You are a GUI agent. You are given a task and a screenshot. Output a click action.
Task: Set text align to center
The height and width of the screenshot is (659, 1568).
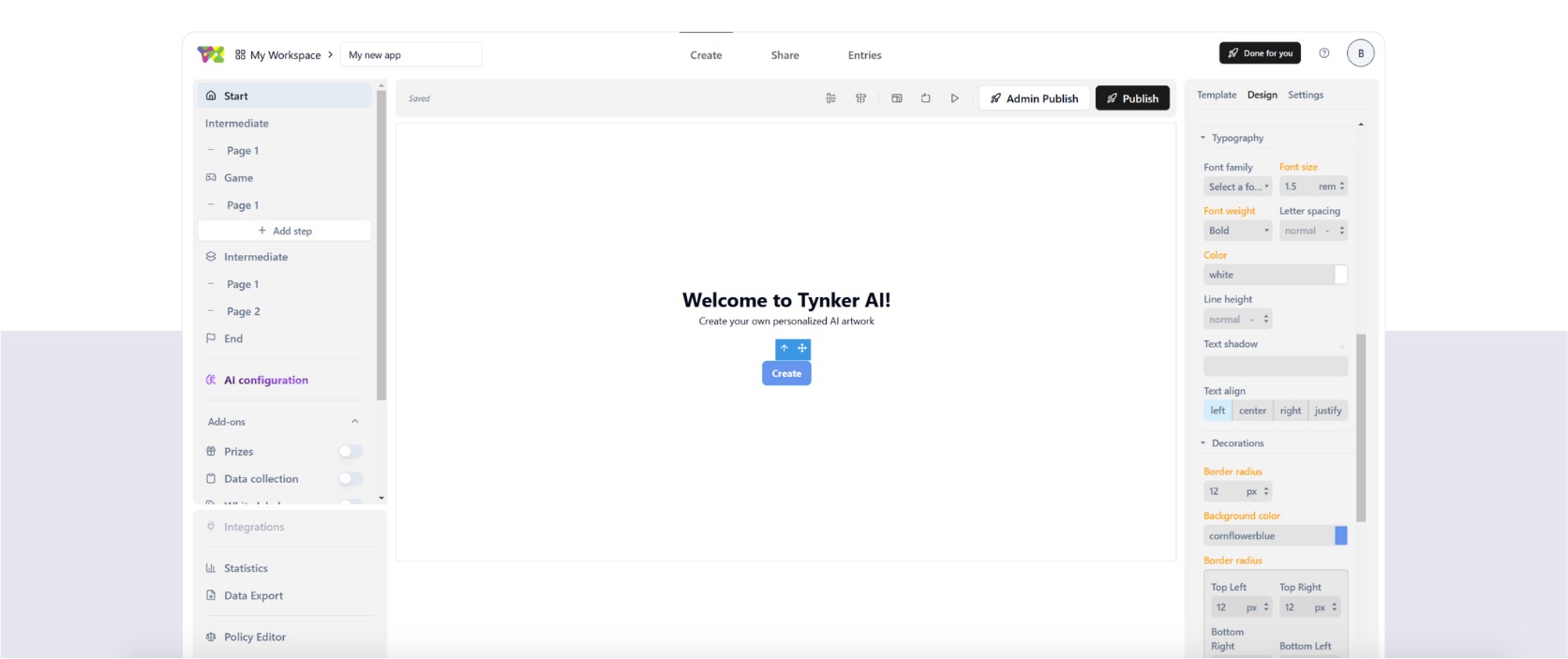[x=1252, y=411]
